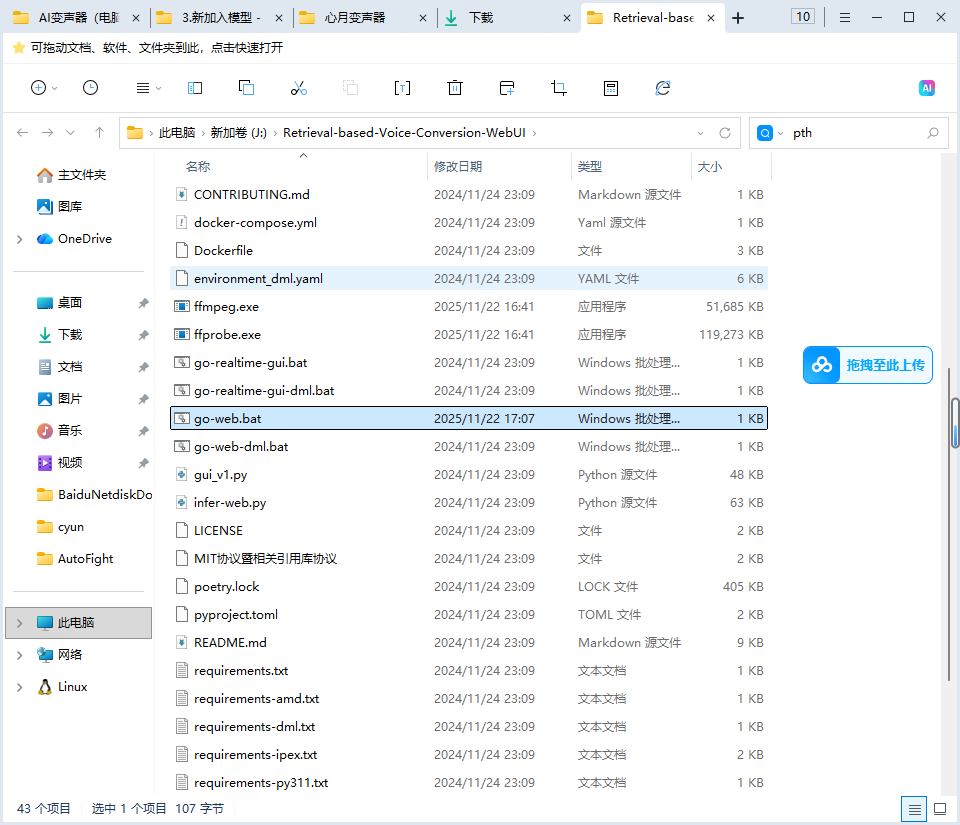Open 桌面 quick access item
The width and height of the screenshot is (960, 825).
pyautogui.click(x=59, y=303)
